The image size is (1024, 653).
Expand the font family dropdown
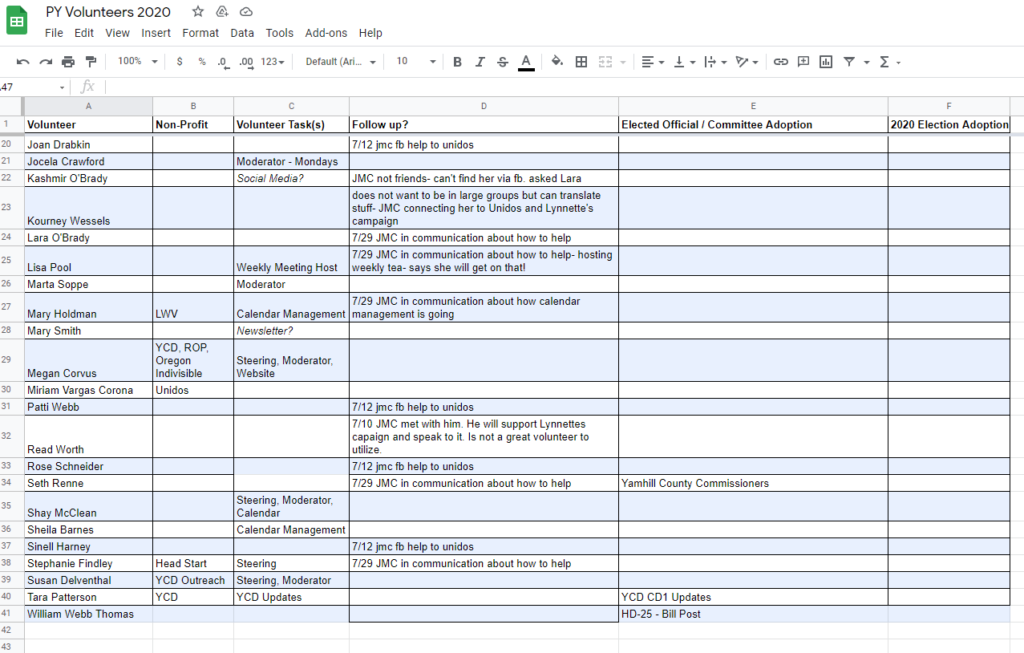341,62
